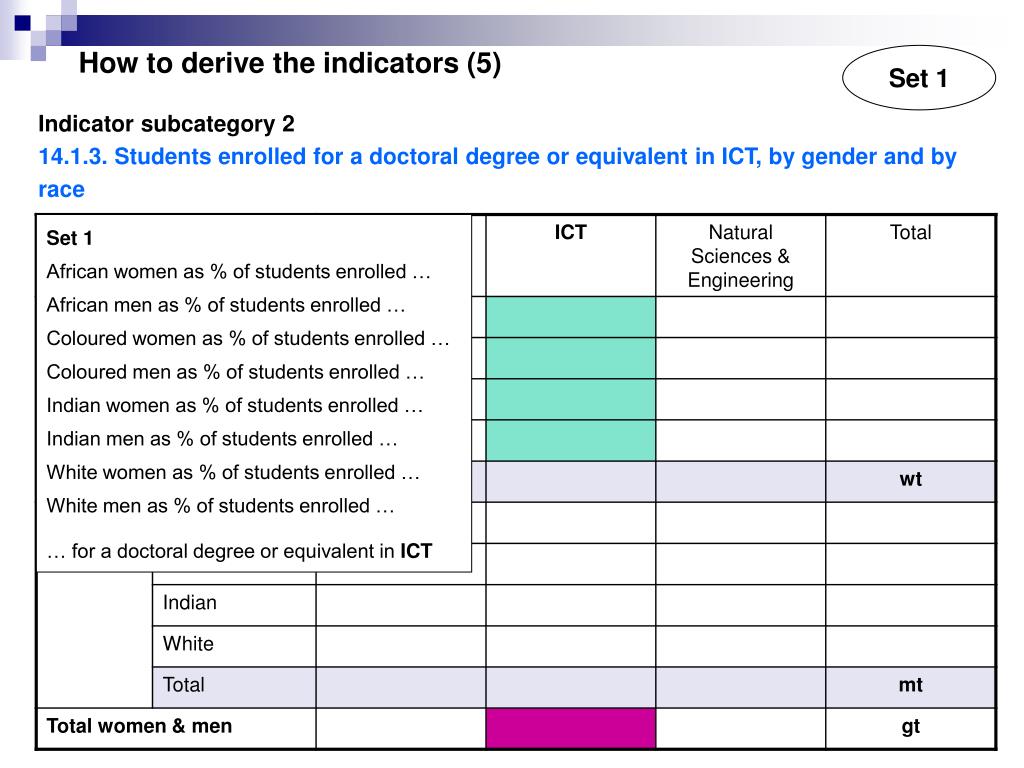This screenshot has height=768, width=1024.
Task: Click the blue '14.1.3. Students enrolled' heading
Action: coord(497,172)
